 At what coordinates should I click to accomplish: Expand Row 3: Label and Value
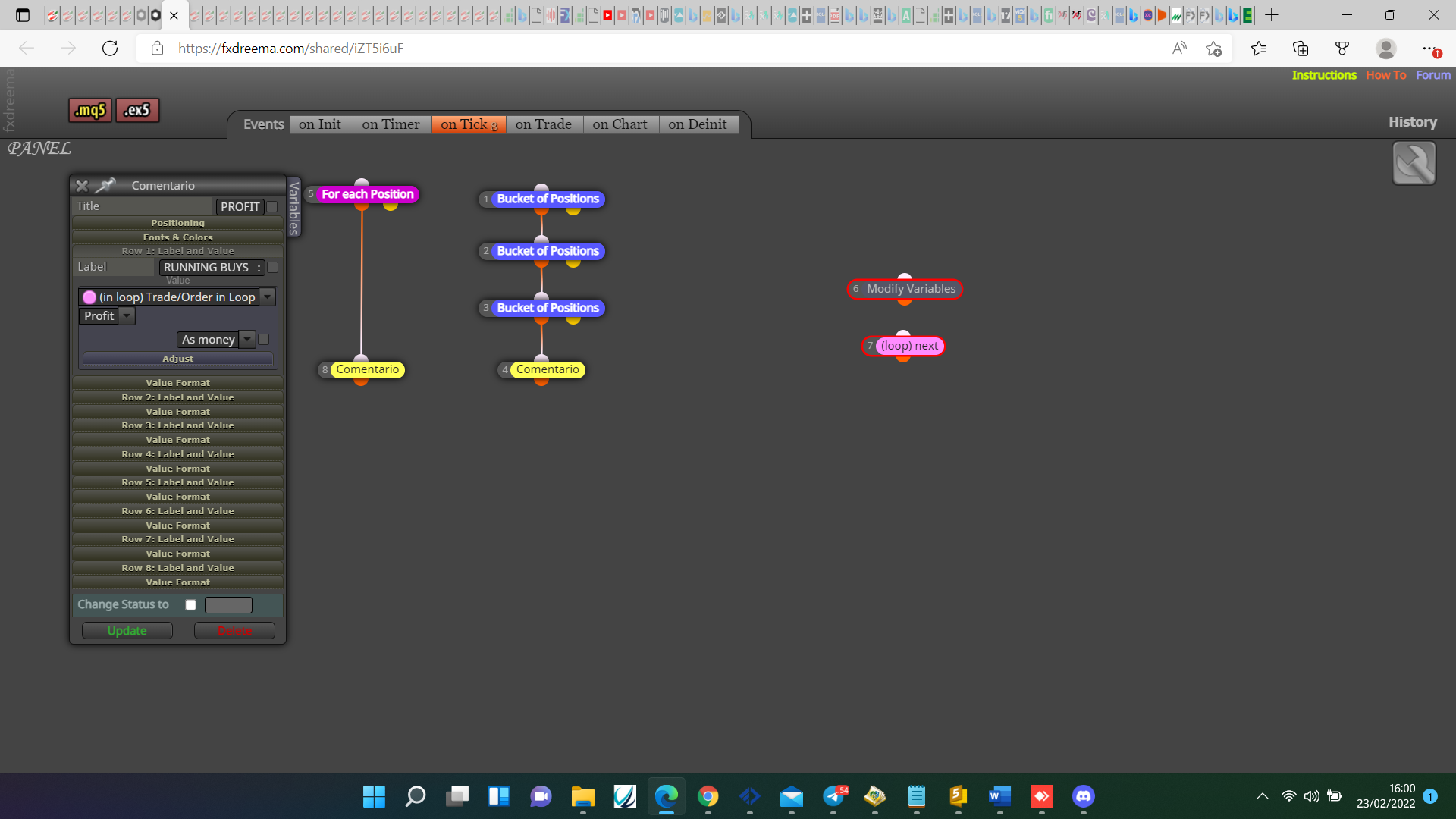177,425
